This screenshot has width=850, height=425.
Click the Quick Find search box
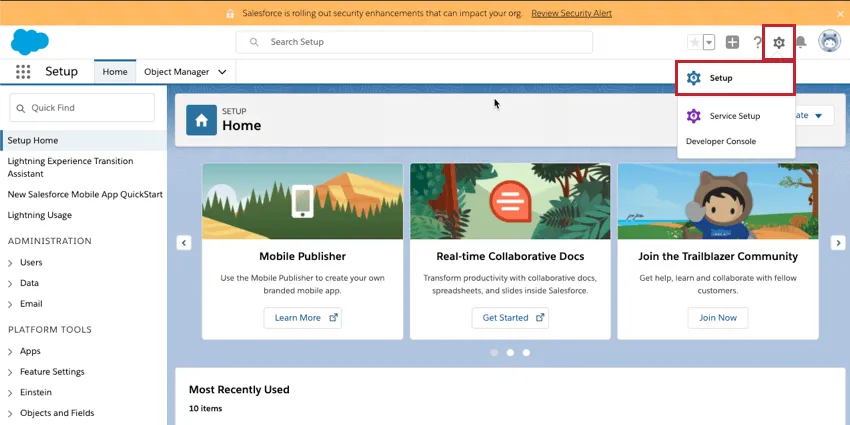[x=82, y=108]
